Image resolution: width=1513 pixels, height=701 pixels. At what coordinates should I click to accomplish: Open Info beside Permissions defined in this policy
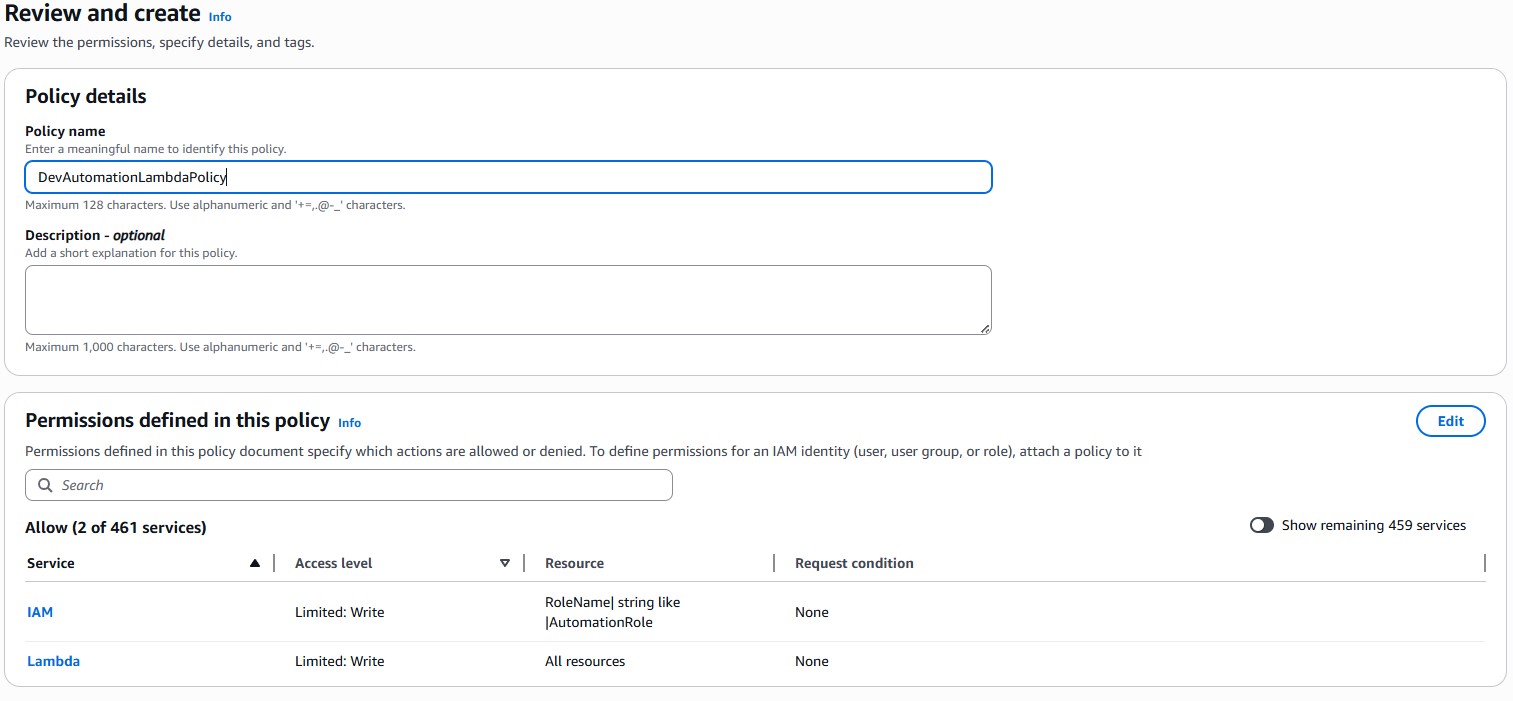[x=349, y=423]
